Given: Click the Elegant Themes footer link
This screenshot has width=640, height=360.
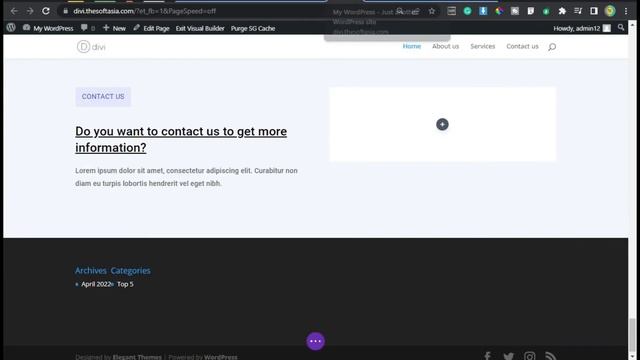Looking at the screenshot, I should 137,357.
